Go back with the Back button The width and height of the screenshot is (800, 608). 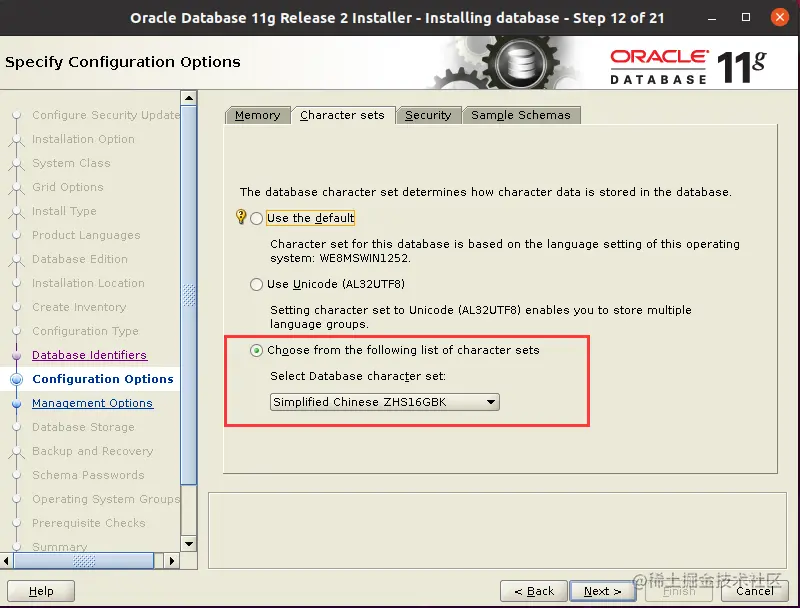534,591
